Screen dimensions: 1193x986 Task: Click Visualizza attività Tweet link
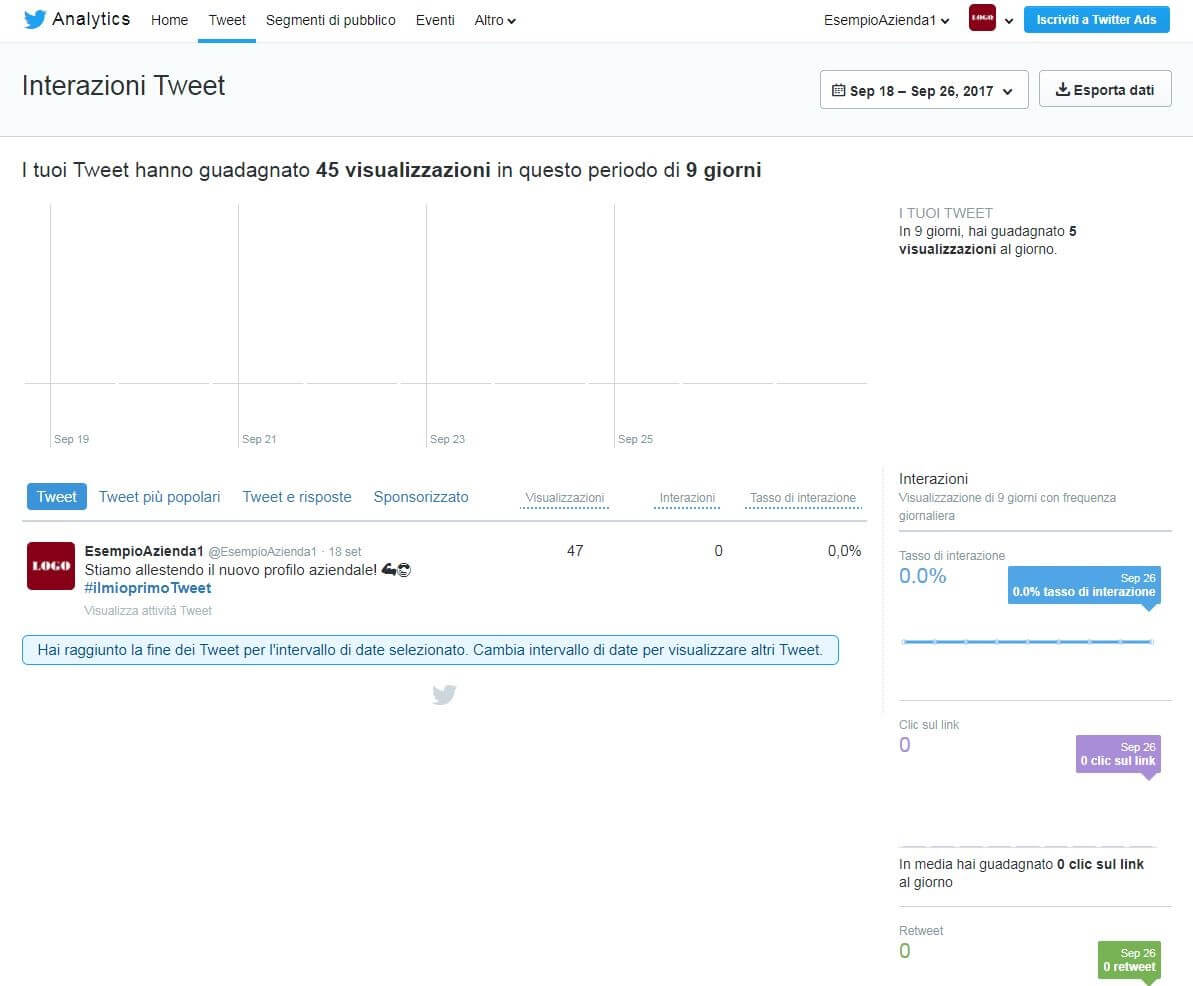(148, 610)
